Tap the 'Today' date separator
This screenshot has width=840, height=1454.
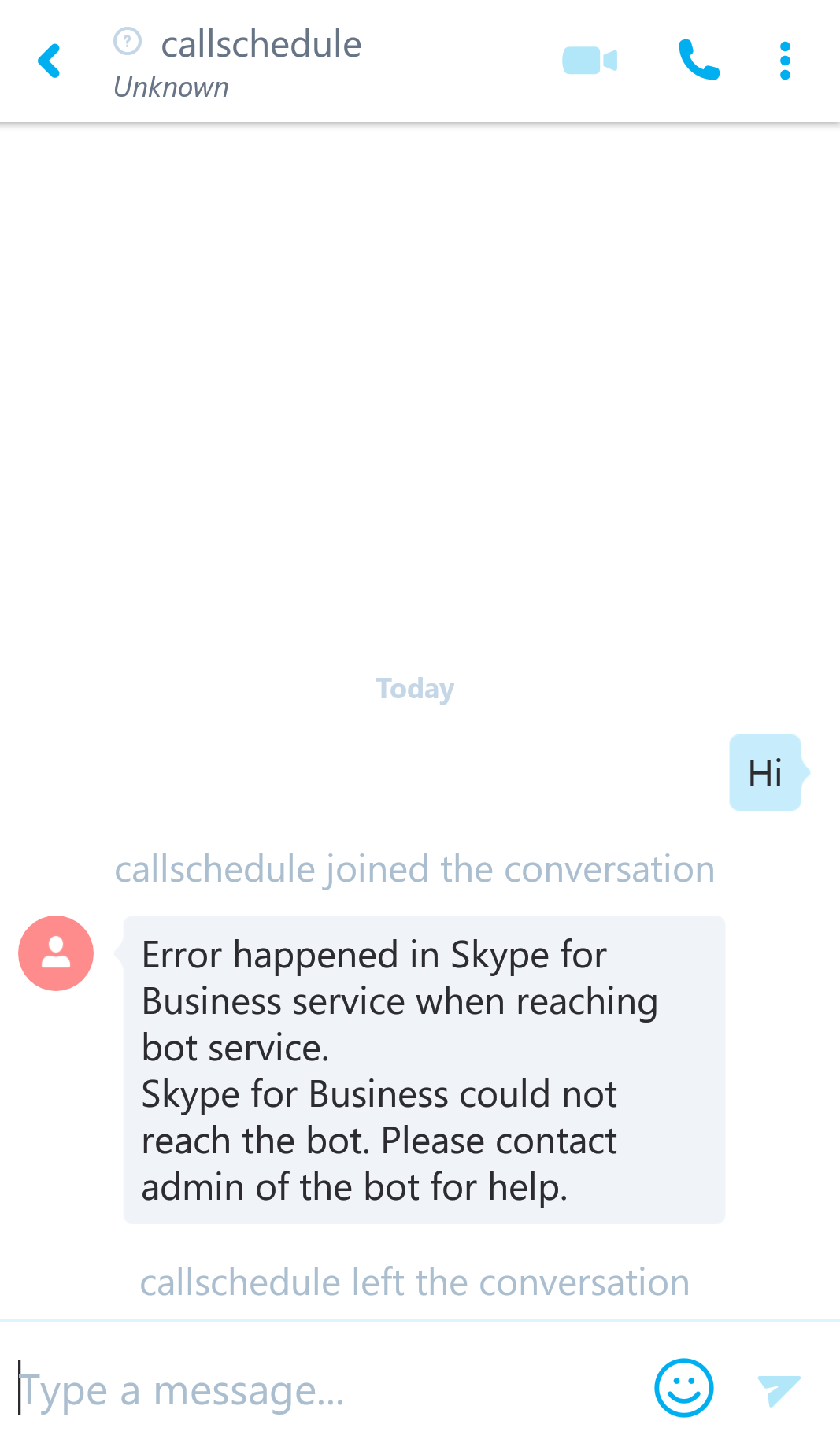[x=415, y=688]
